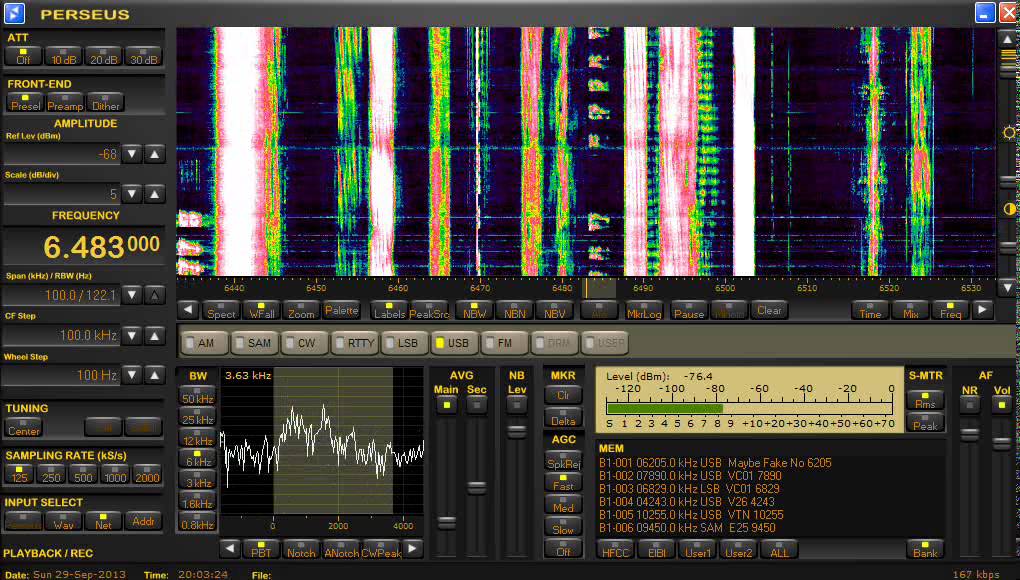The width and height of the screenshot is (1020, 580).
Task: Select the CW demodulation mode
Action: pyautogui.click(x=304, y=343)
